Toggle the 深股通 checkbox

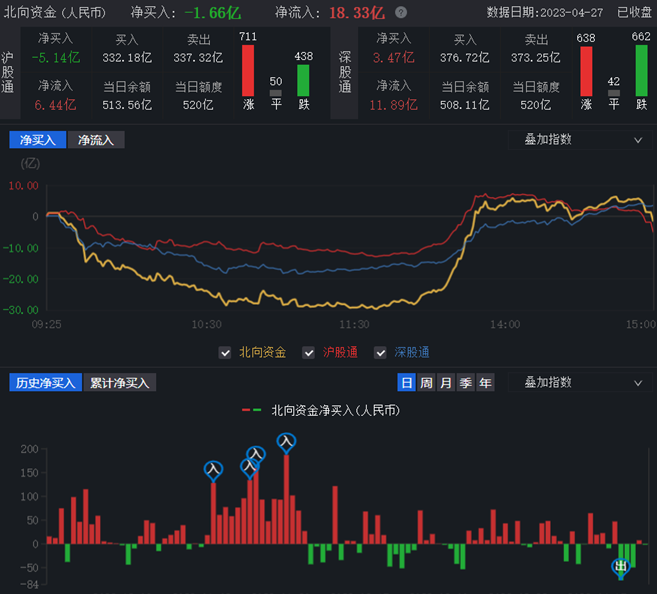click(x=380, y=352)
